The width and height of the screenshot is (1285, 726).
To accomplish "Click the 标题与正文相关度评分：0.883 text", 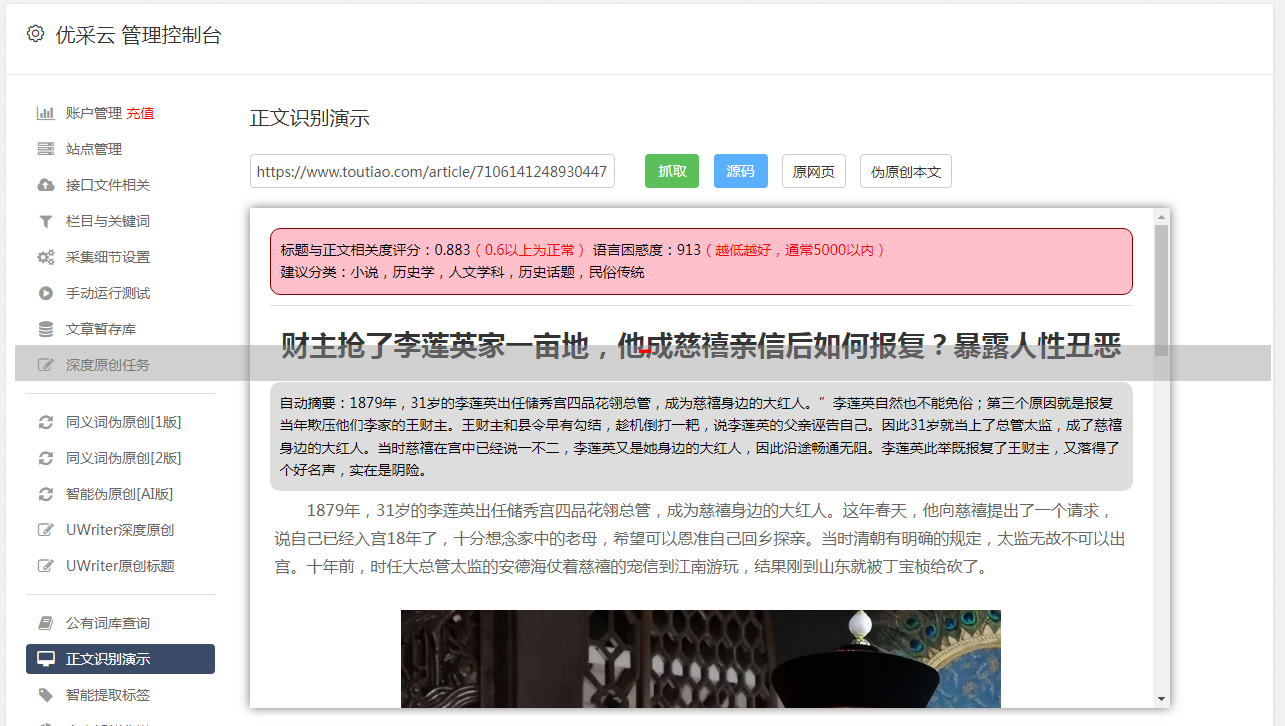I will pos(375,250).
